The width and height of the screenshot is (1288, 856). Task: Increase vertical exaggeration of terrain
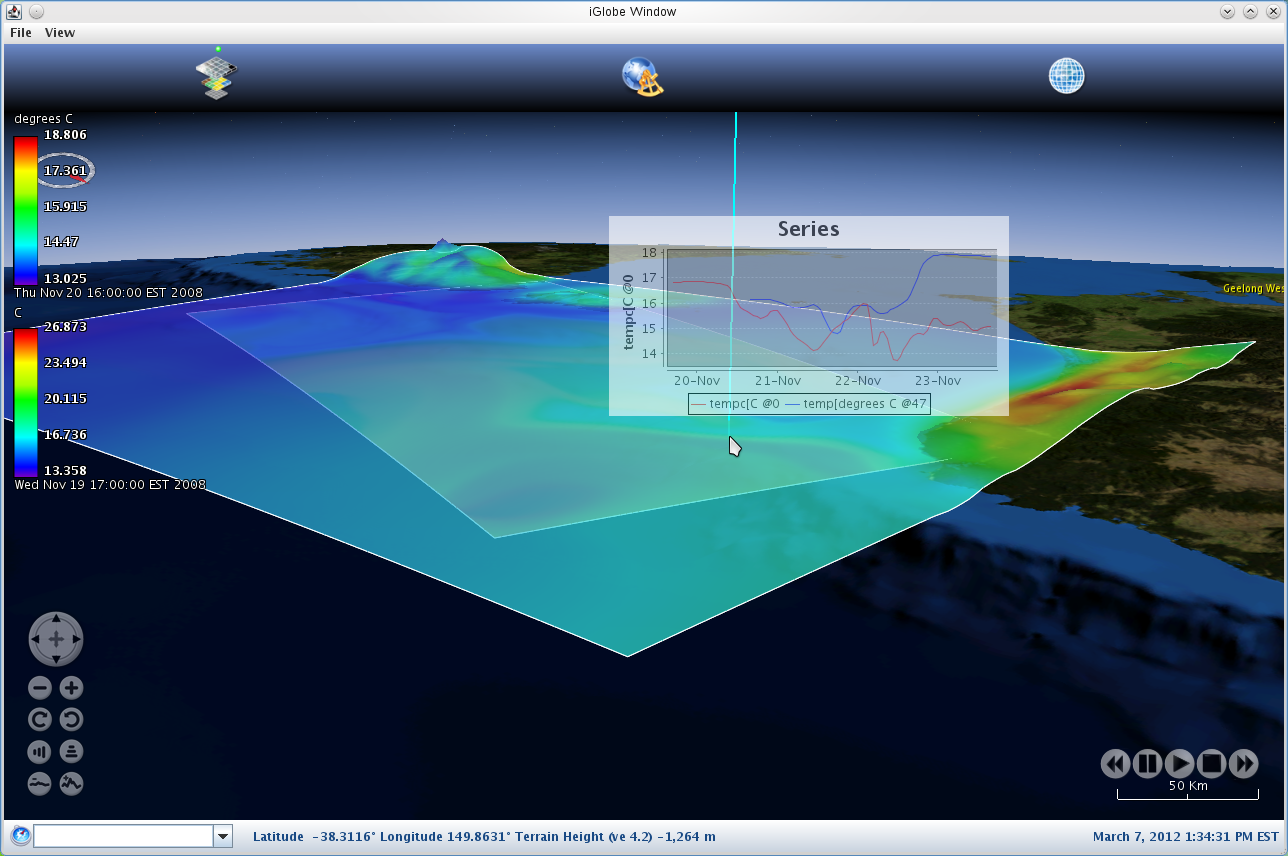[x=71, y=783]
